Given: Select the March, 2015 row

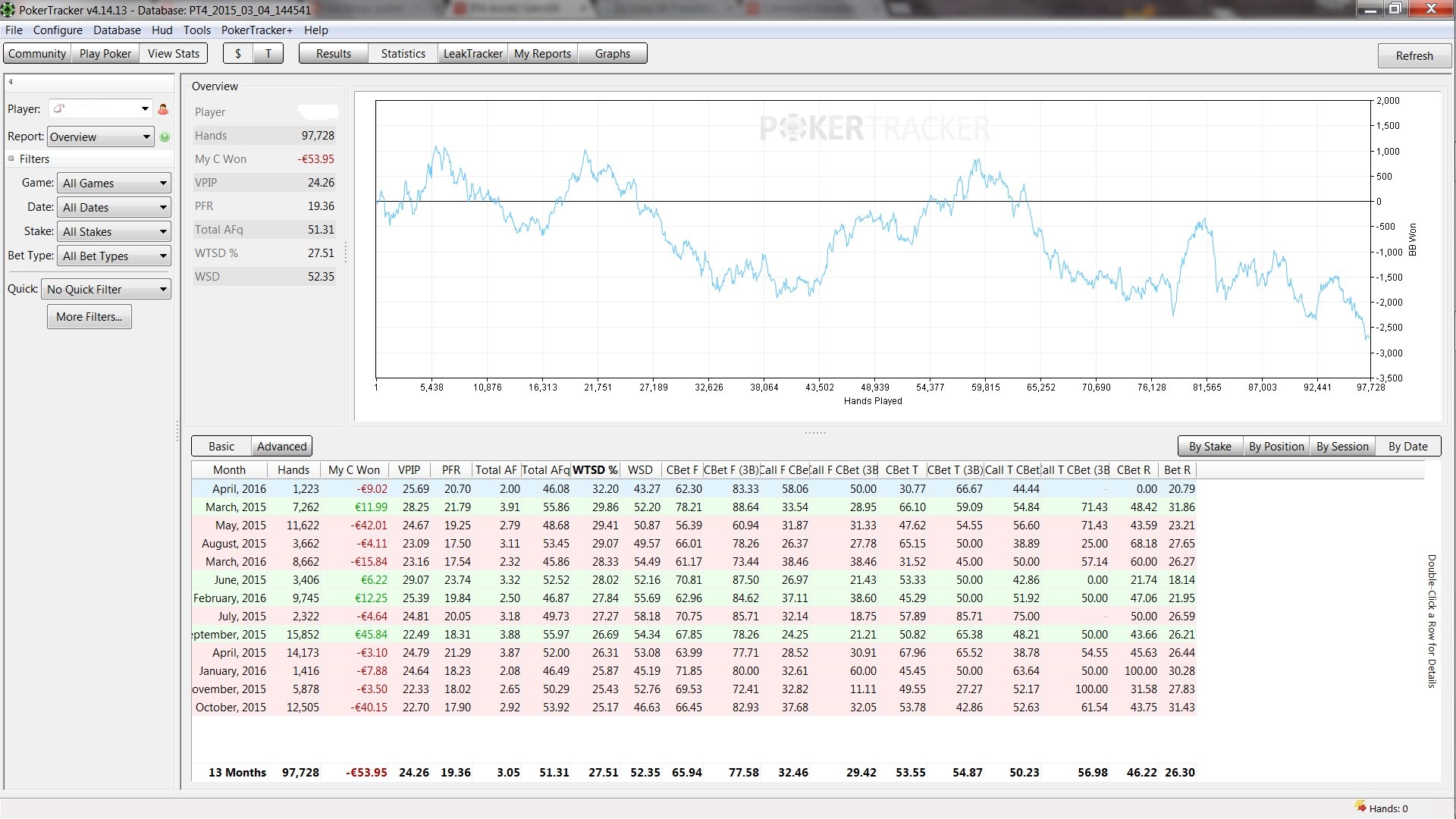Looking at the screenshot, I should [694, 507].
